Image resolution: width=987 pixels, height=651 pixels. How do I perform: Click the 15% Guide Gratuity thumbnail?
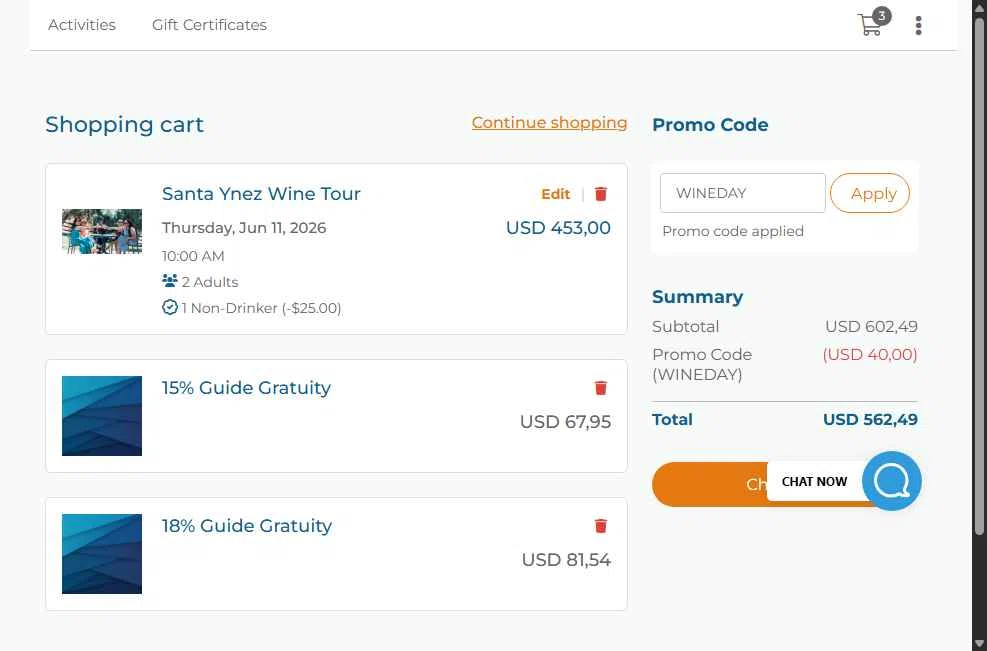tap(102, 416)
